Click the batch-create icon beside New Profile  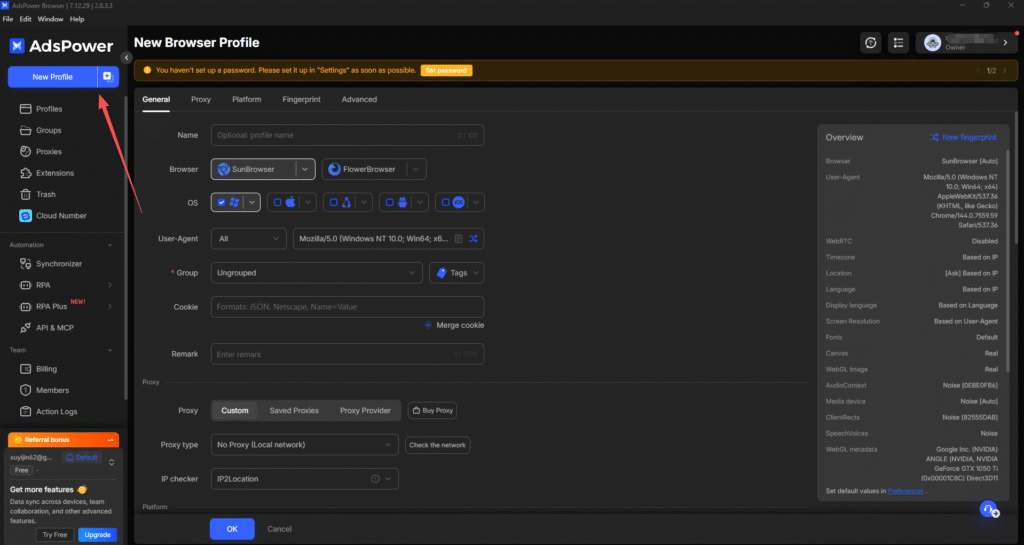click(x=107, y=77)
